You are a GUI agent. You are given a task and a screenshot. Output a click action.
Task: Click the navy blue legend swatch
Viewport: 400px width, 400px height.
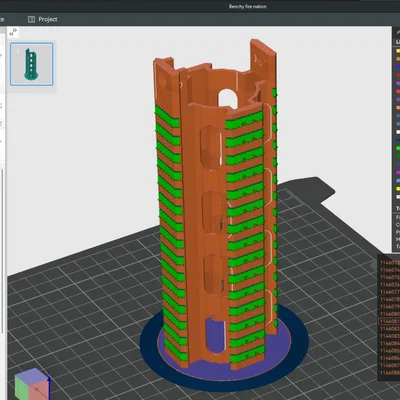398,140
